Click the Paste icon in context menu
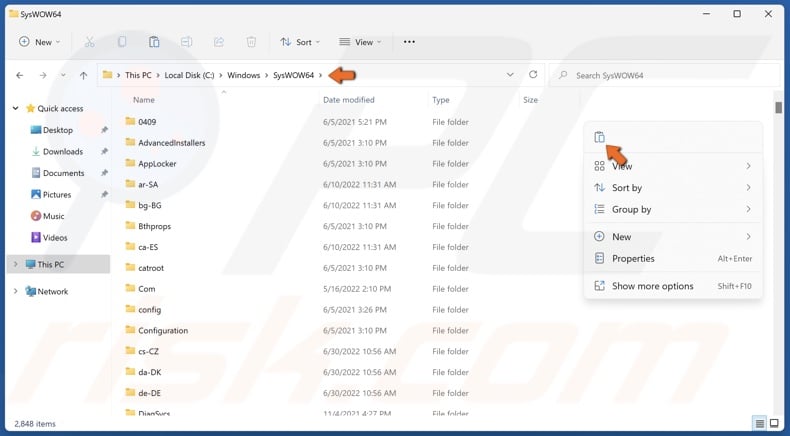Viewport: 790px width, 436px height. [x=599, y=137]
